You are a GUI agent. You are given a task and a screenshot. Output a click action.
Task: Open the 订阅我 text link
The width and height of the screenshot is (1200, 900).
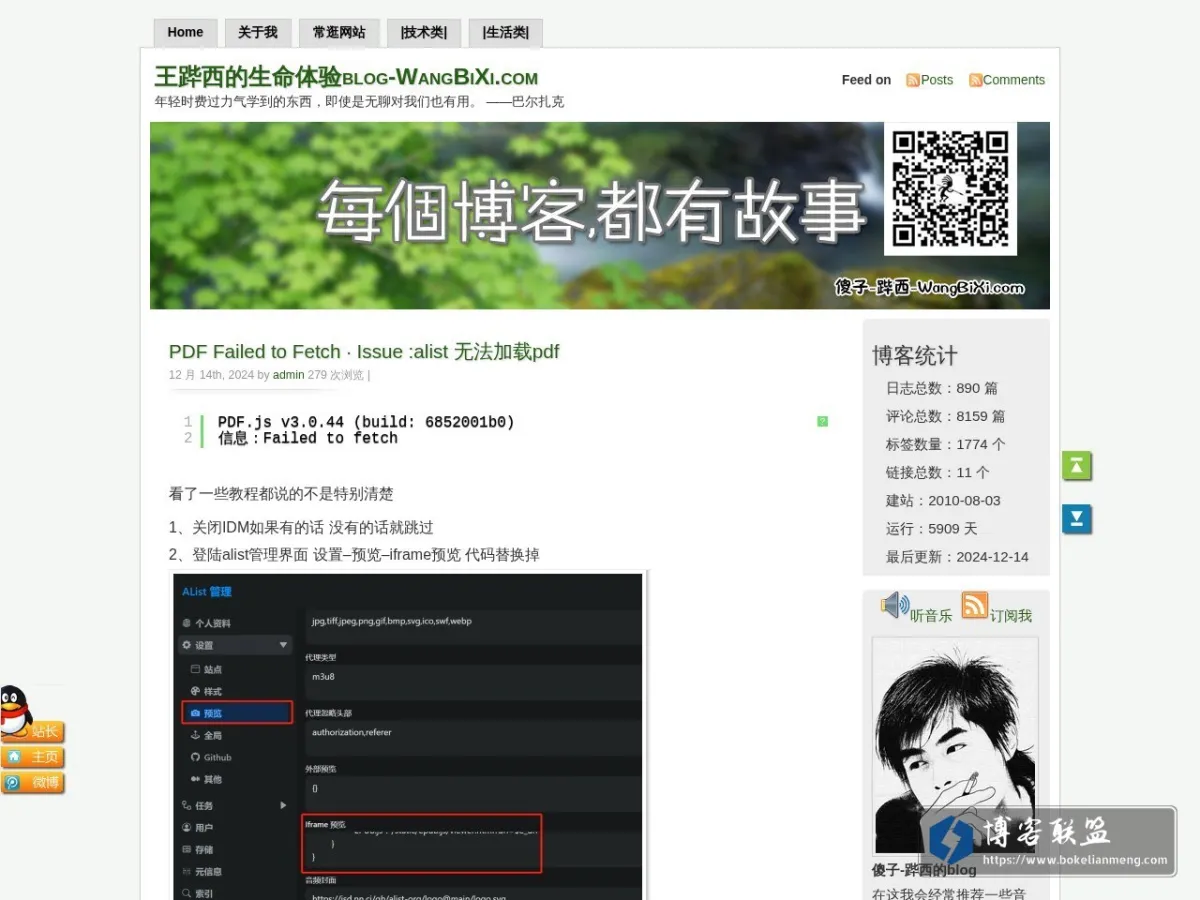(1011, 616)
